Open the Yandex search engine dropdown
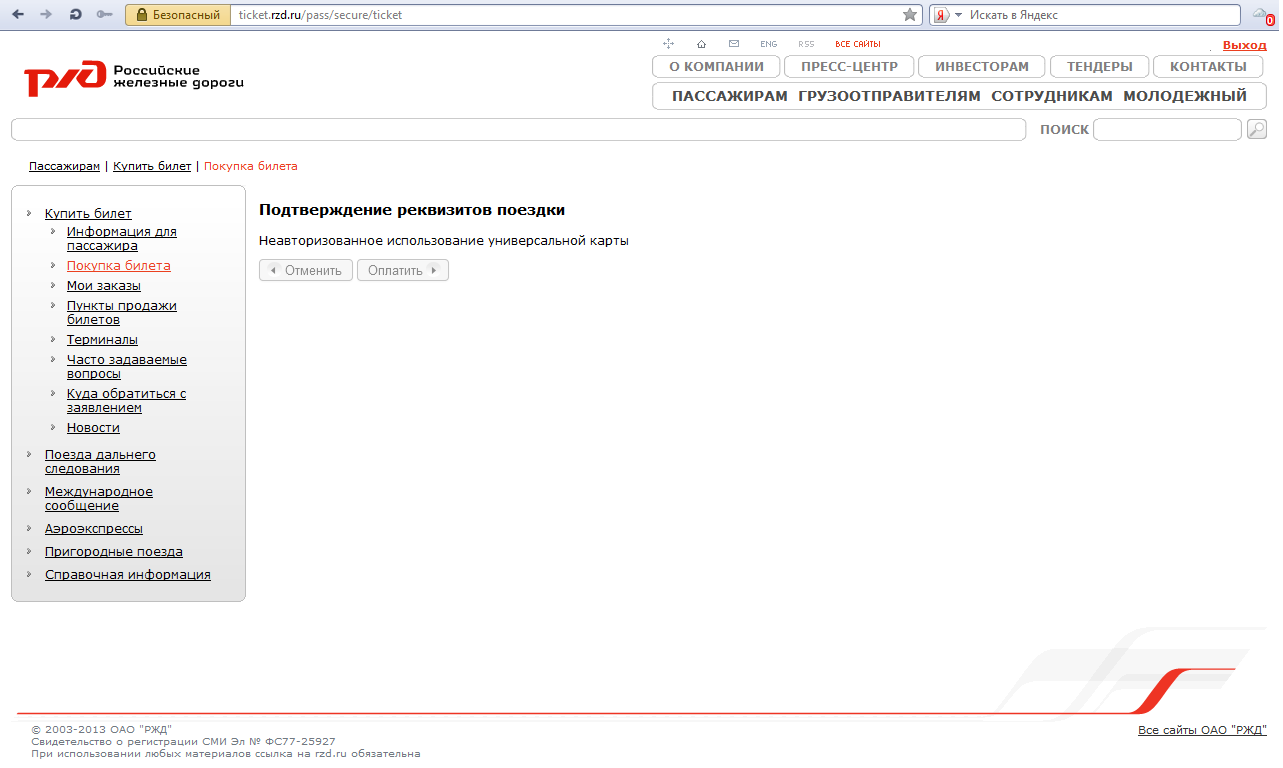 (957, 15)
